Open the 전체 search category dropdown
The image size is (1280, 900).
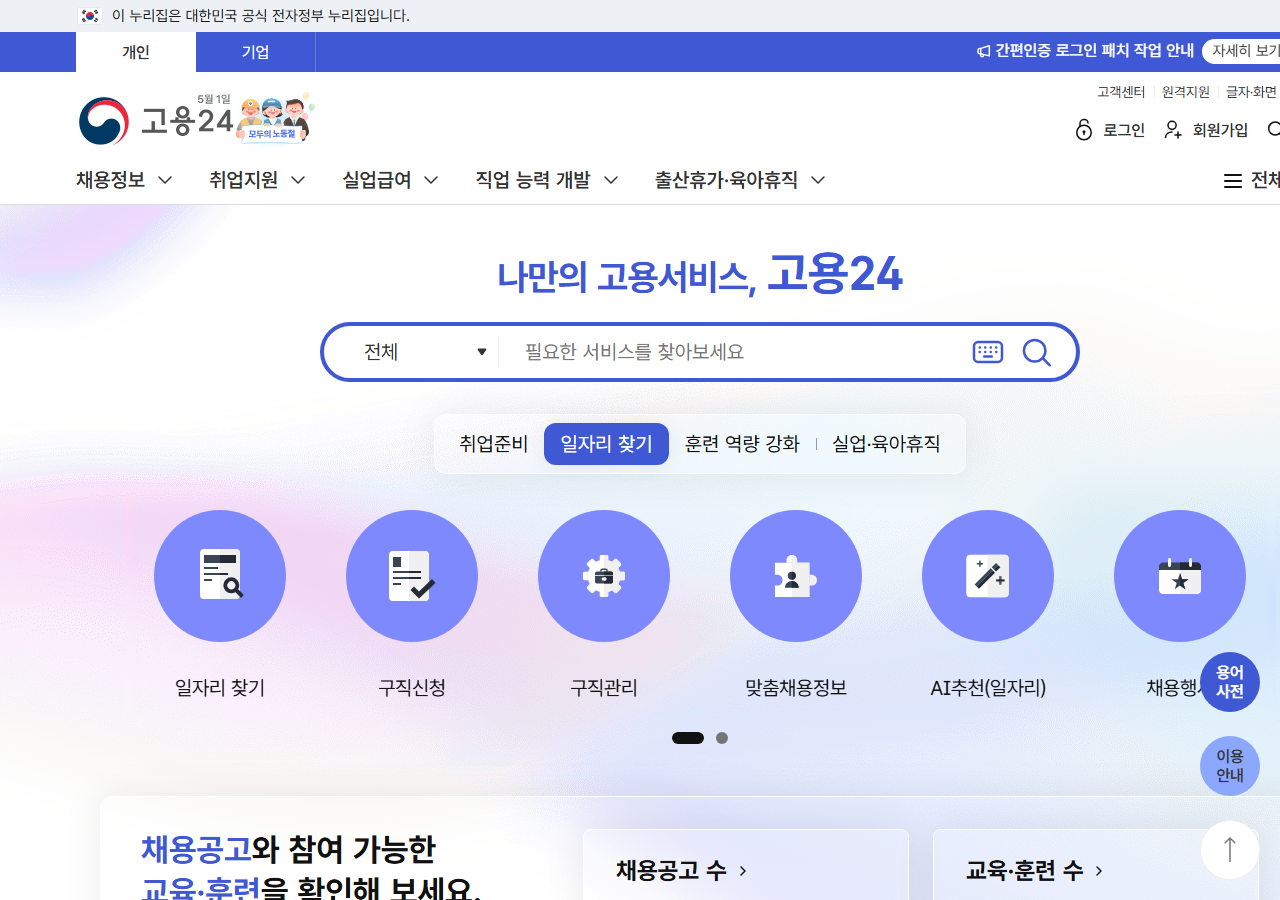coord(425,352)
